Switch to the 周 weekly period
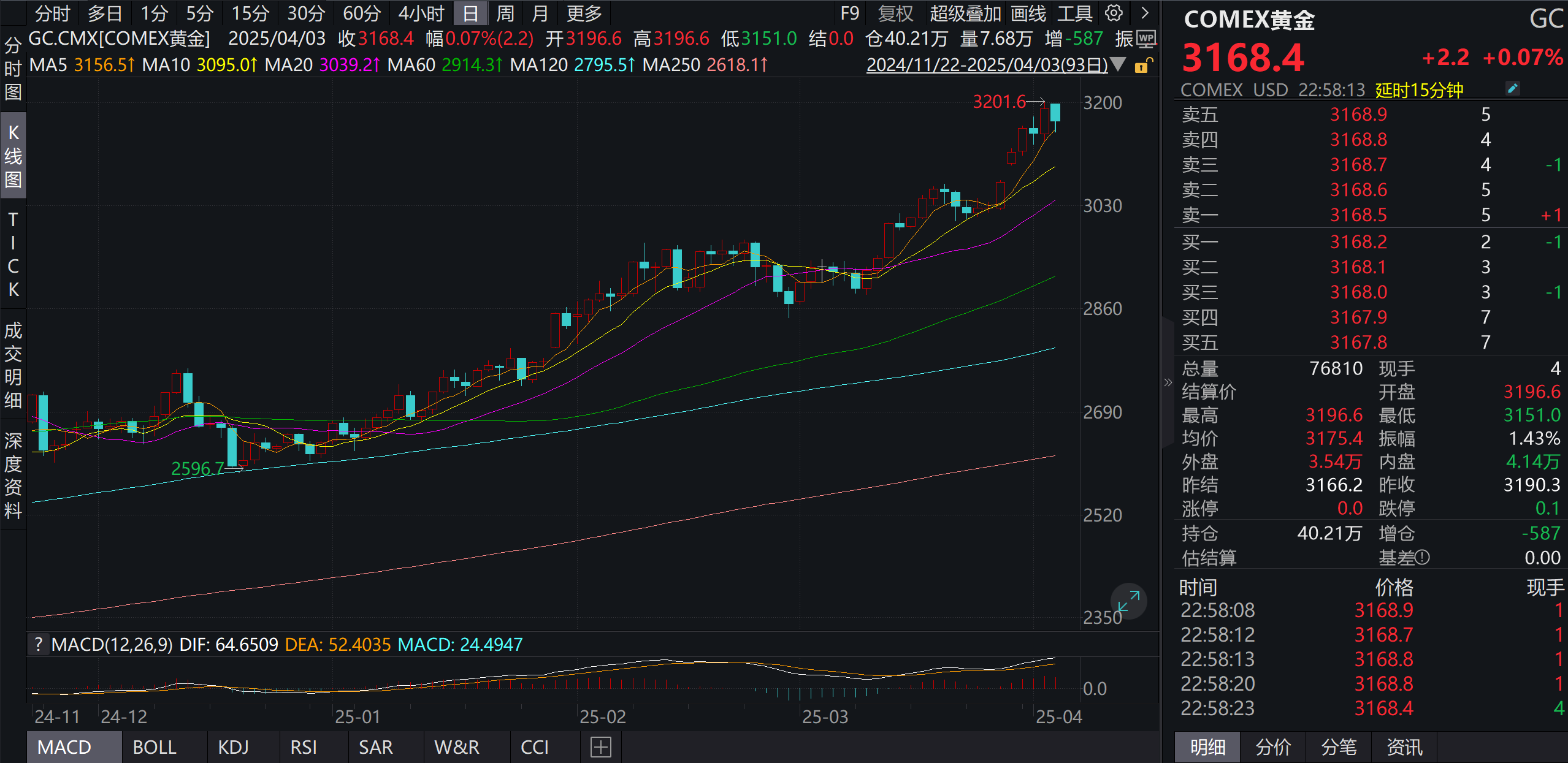The image size is (1568, 763). coord(505,13)
